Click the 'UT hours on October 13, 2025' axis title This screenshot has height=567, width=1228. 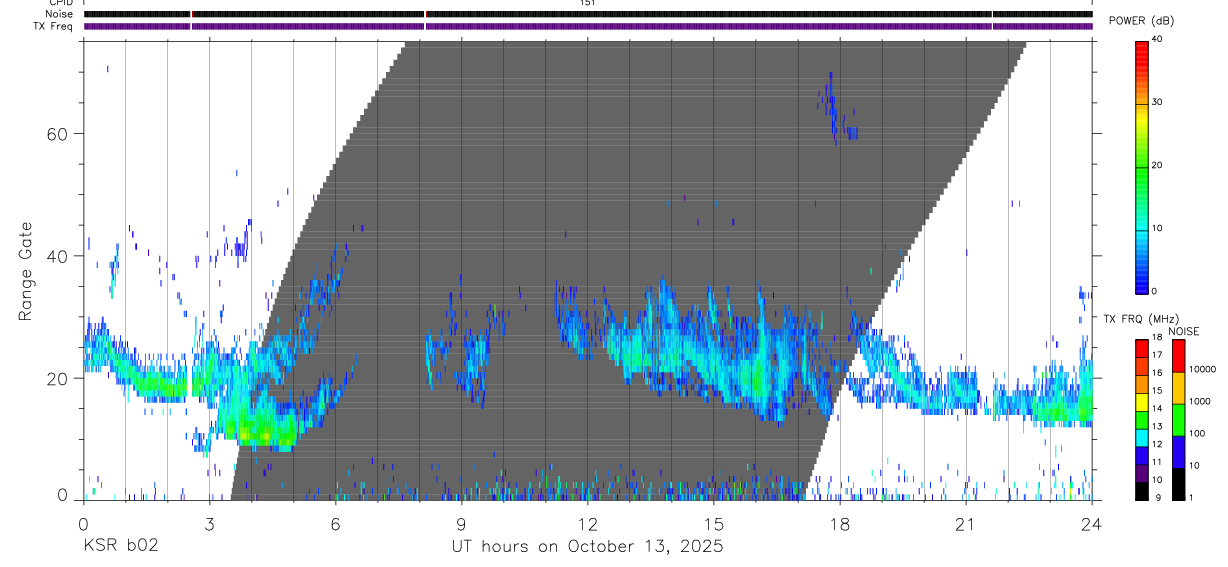(587, 546)
